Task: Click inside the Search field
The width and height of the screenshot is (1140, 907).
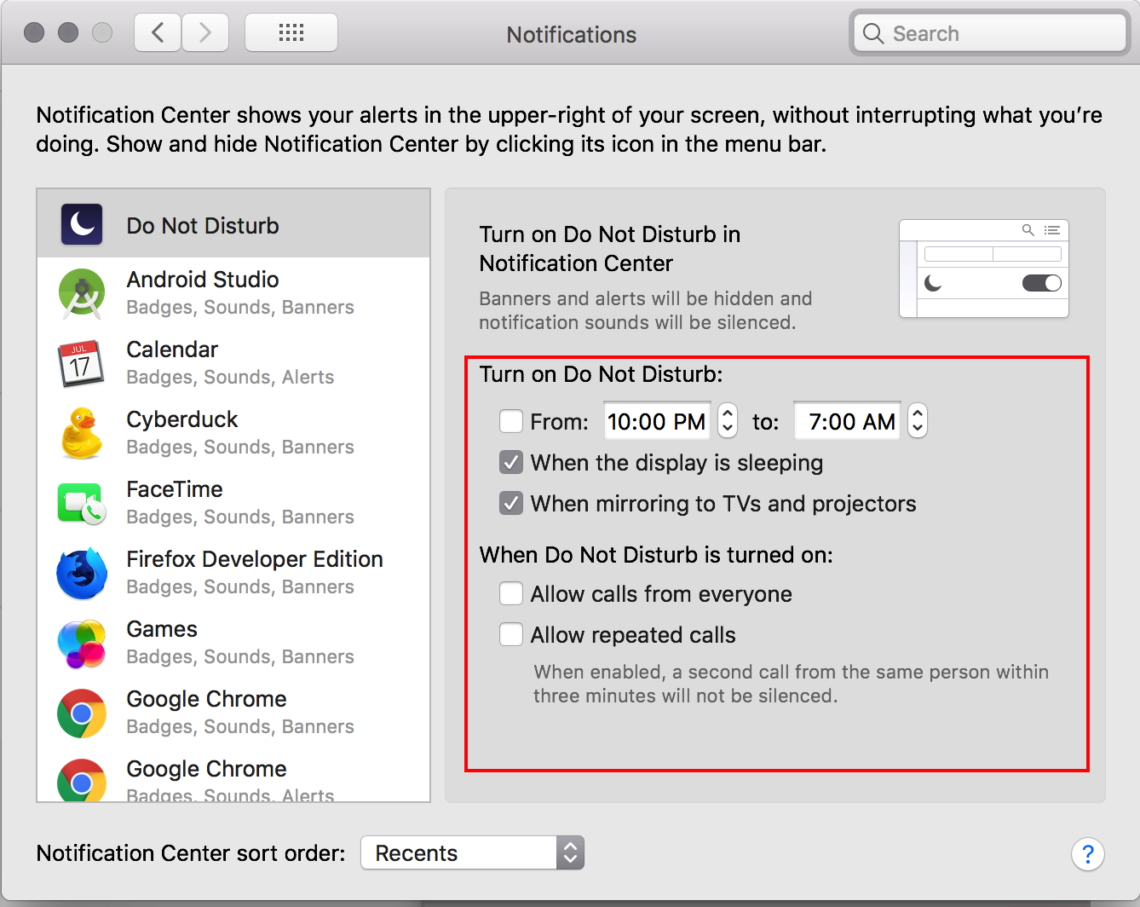Action: (960, 33)
